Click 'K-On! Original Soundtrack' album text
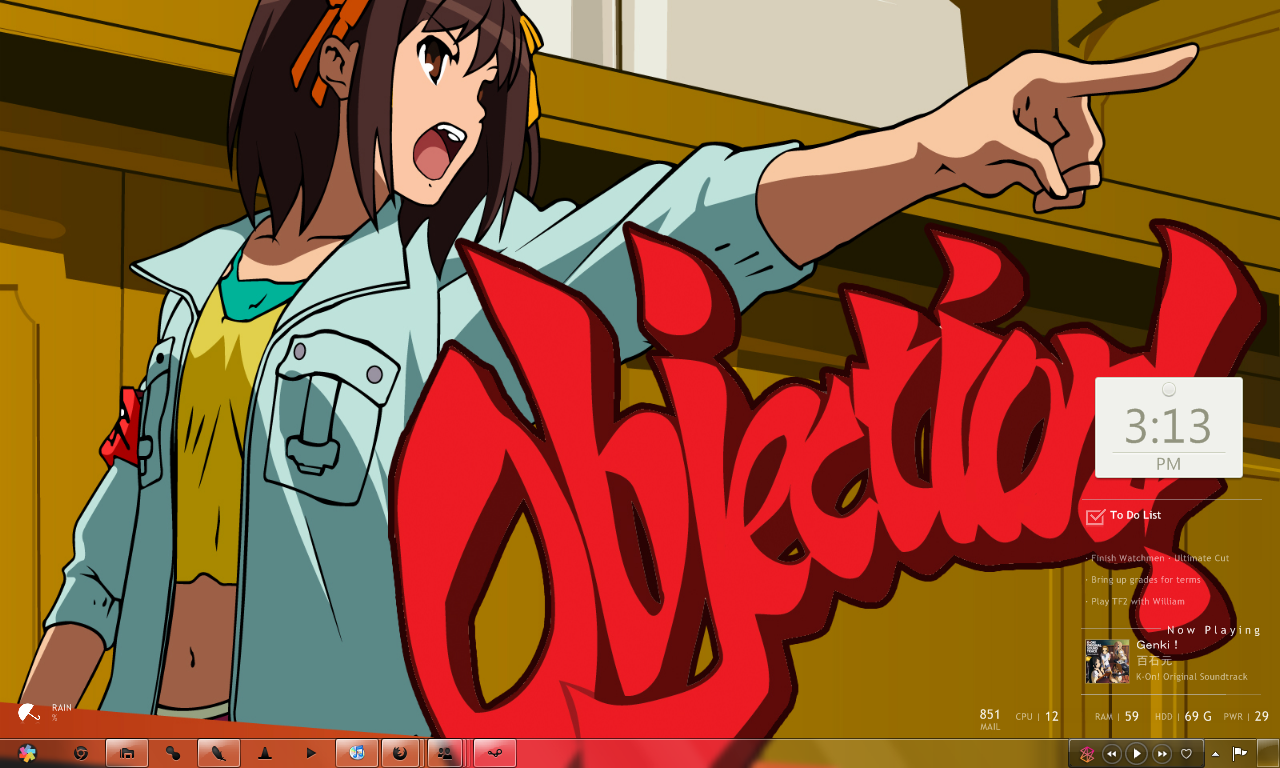Screen dimensions: 1280x768 pyautogui.click(x=1192, y=677)
